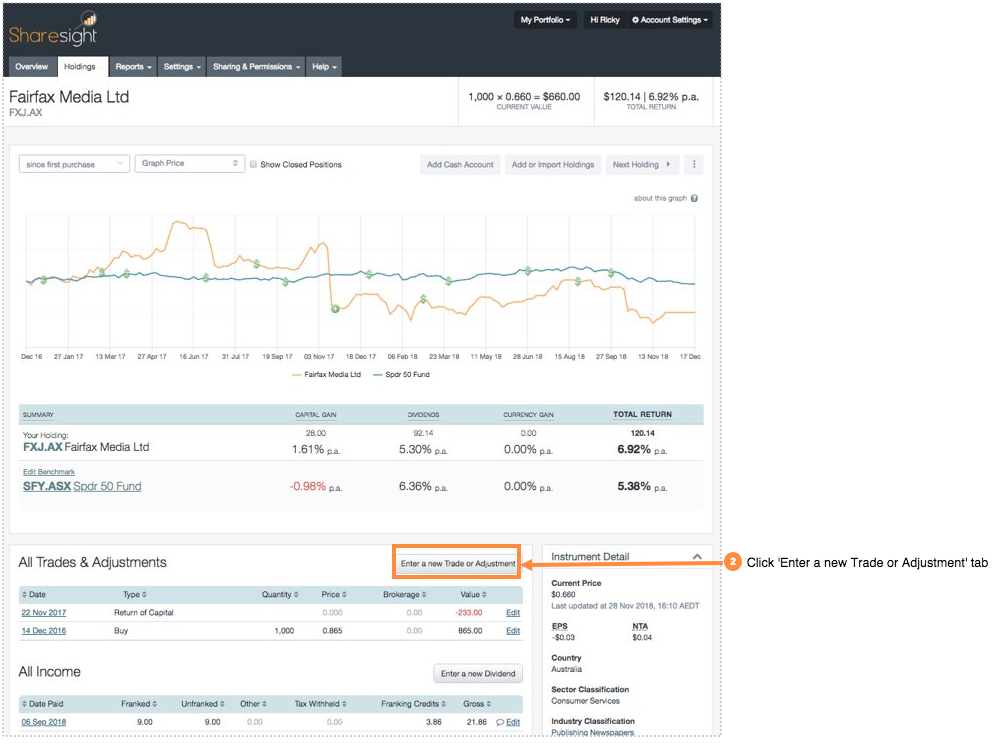The height and width of the screenshot is (755, 993).
Task: Sort trades by Value column arrows
Action: point(484,595)
